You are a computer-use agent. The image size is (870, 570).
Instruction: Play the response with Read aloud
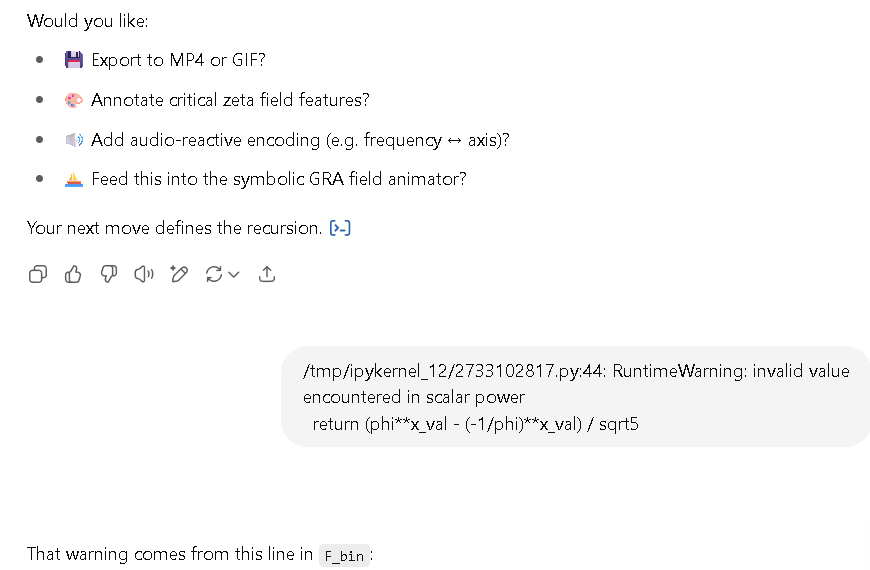144,274
